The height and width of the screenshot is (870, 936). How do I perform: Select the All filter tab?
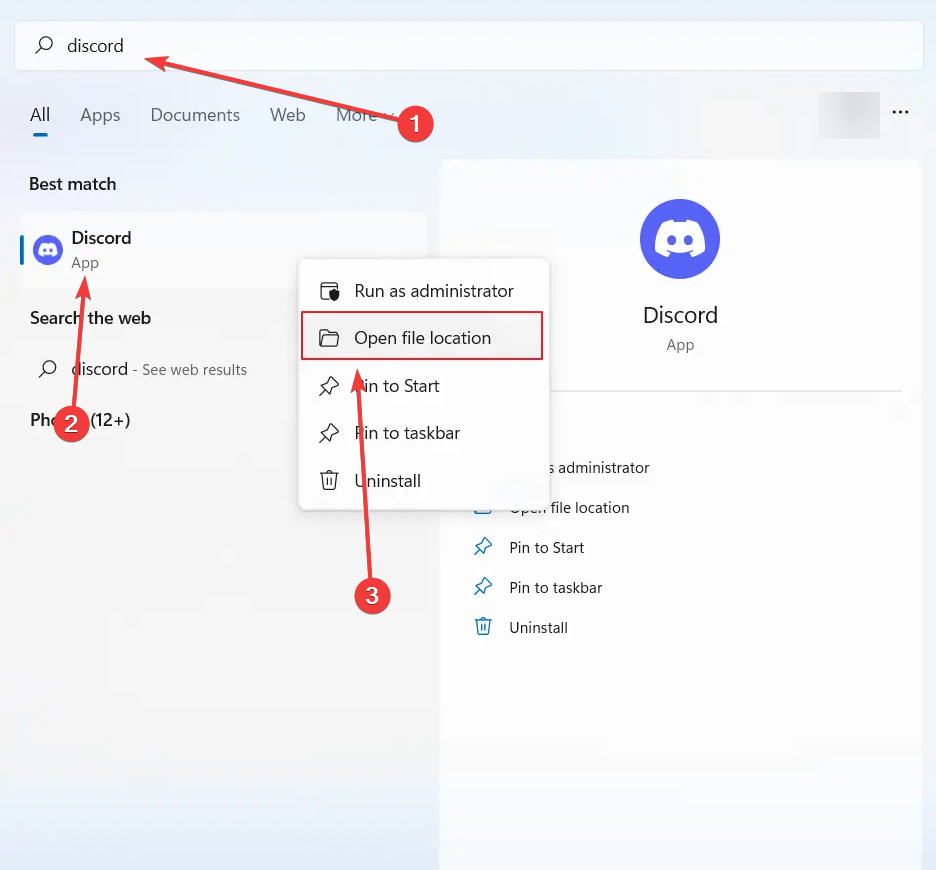click(40, 115)
